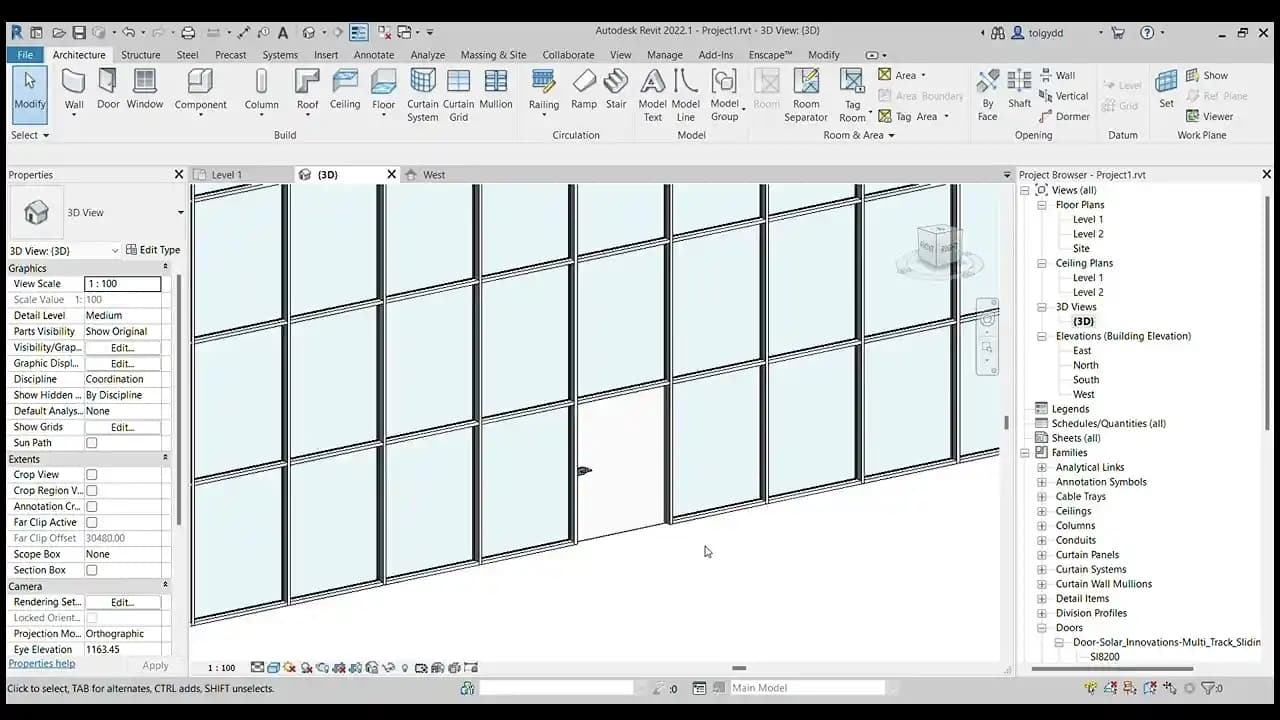Enable the Sun Path checkbox
This screenshot has width=1280, height=720.
coord(92,443)
